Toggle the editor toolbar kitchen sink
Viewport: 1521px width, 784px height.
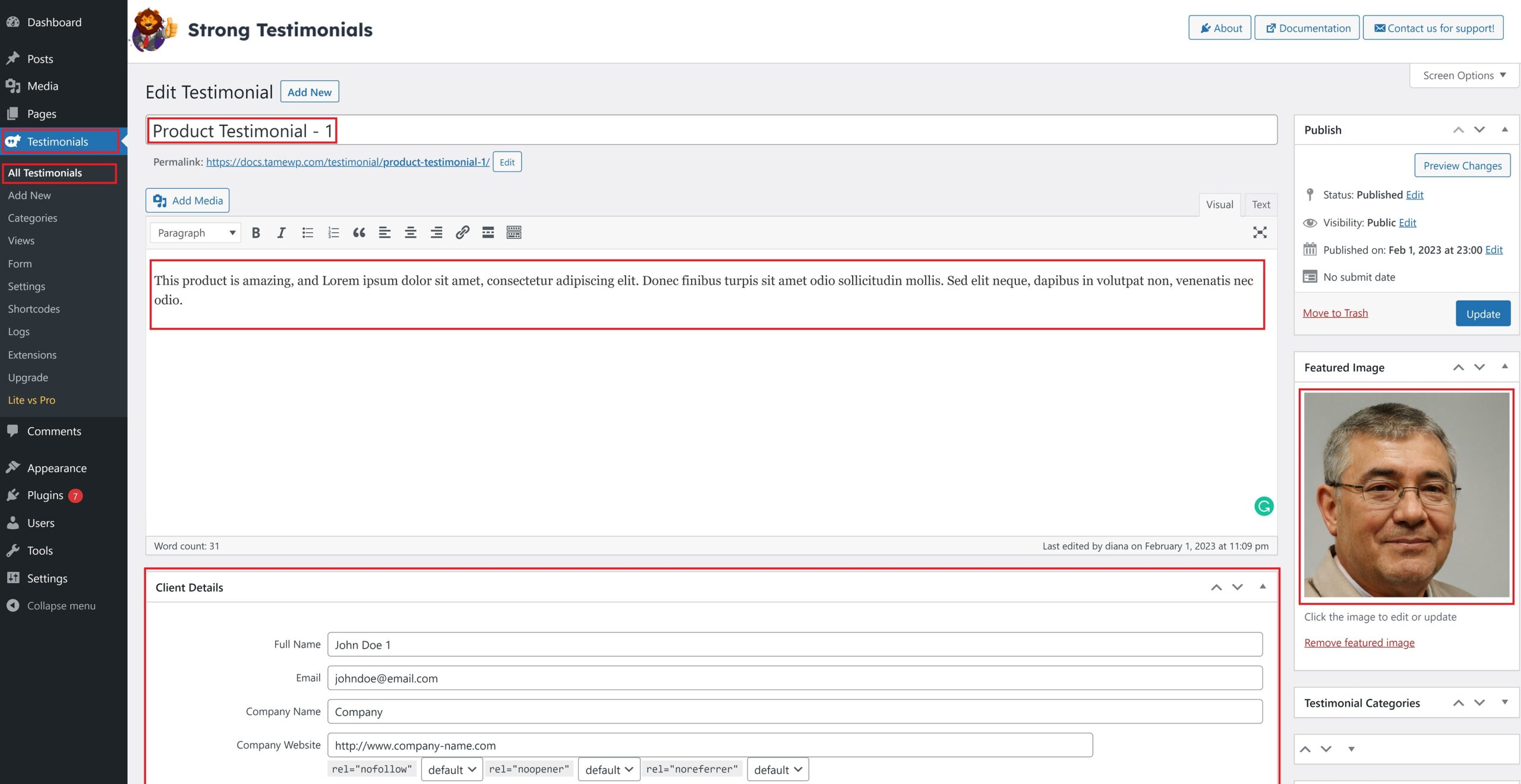click(x=514, y=233)
